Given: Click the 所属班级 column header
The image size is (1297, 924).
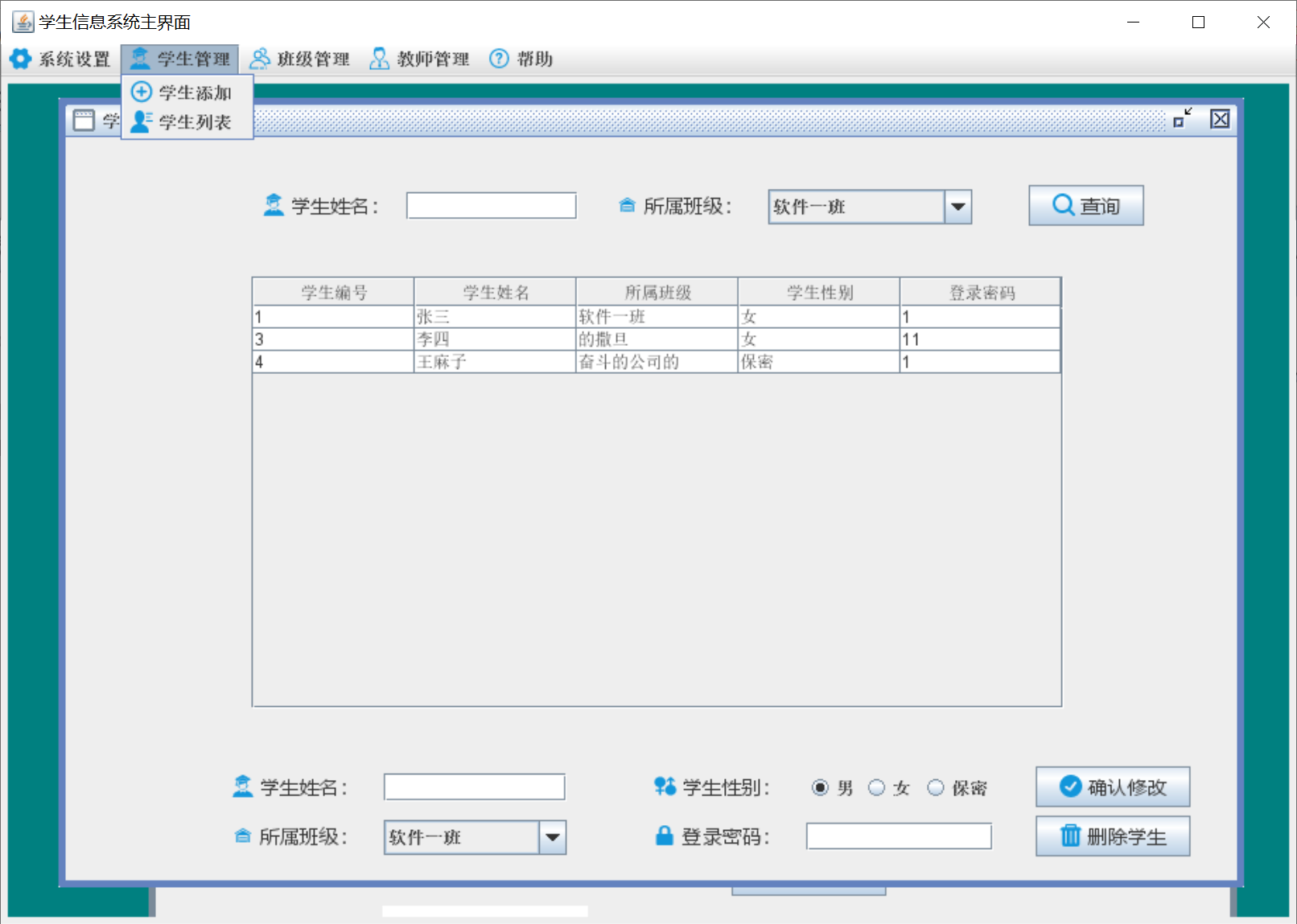Looking at the screenshot, I should click(657, 292).
